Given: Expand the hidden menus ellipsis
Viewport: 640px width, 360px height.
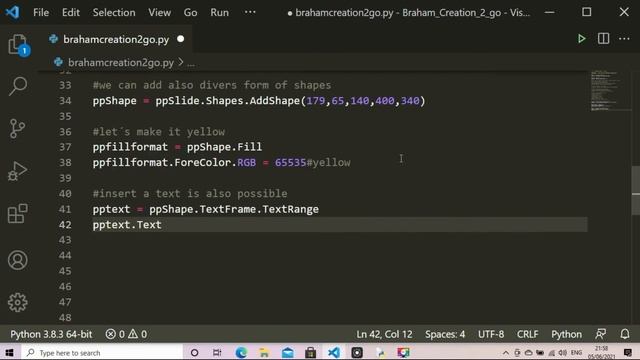Looking at the screenshot, I should point(250,12).
